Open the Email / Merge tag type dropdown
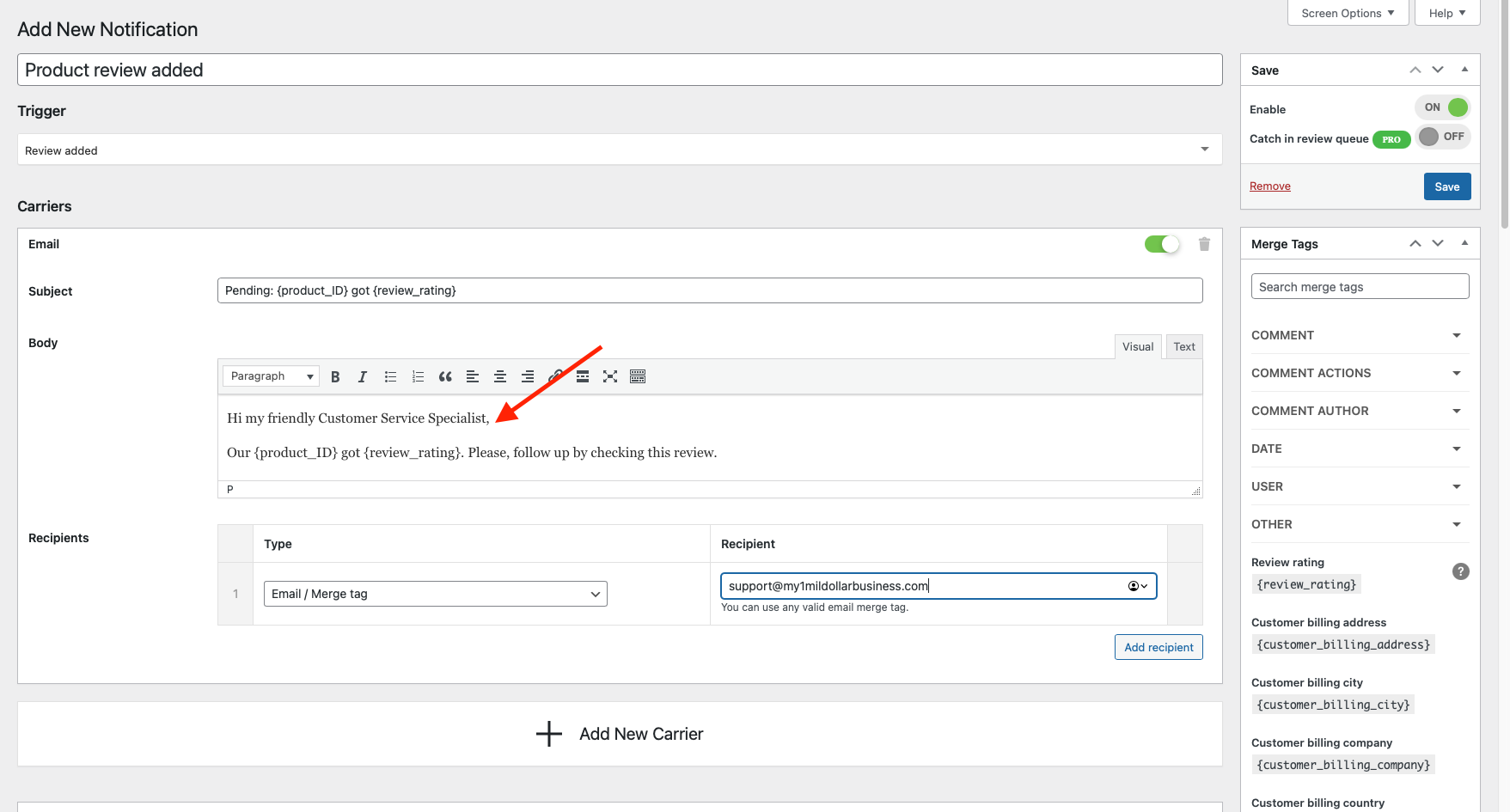Image resolution: width=1510 pixels, height=812 pixels. (x=435, y=594)
